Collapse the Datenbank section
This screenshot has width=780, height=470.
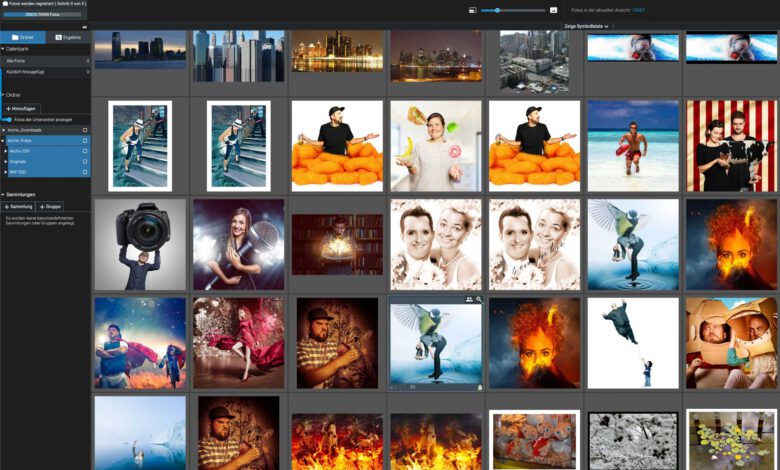point(3,48)
